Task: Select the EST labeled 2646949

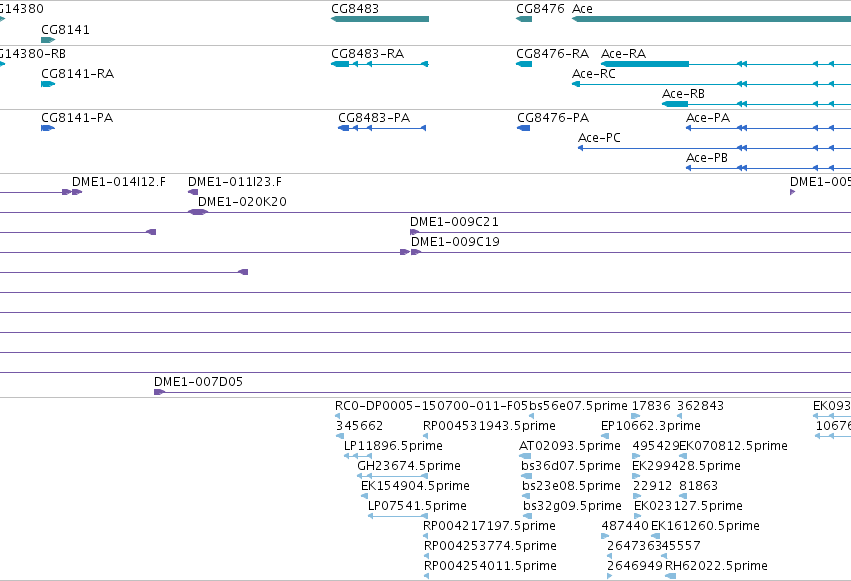Action: point(635,566)
